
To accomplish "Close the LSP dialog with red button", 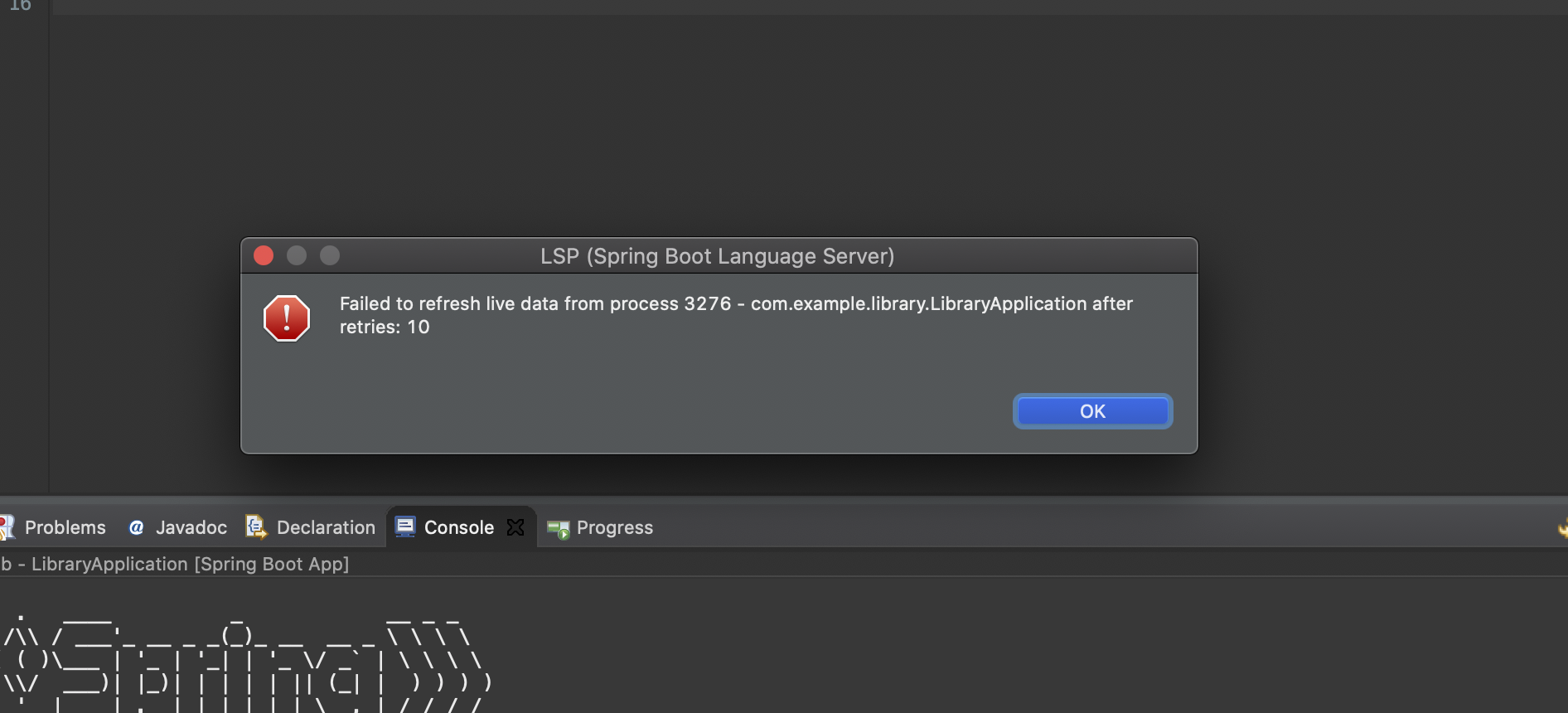I will 264,255.
